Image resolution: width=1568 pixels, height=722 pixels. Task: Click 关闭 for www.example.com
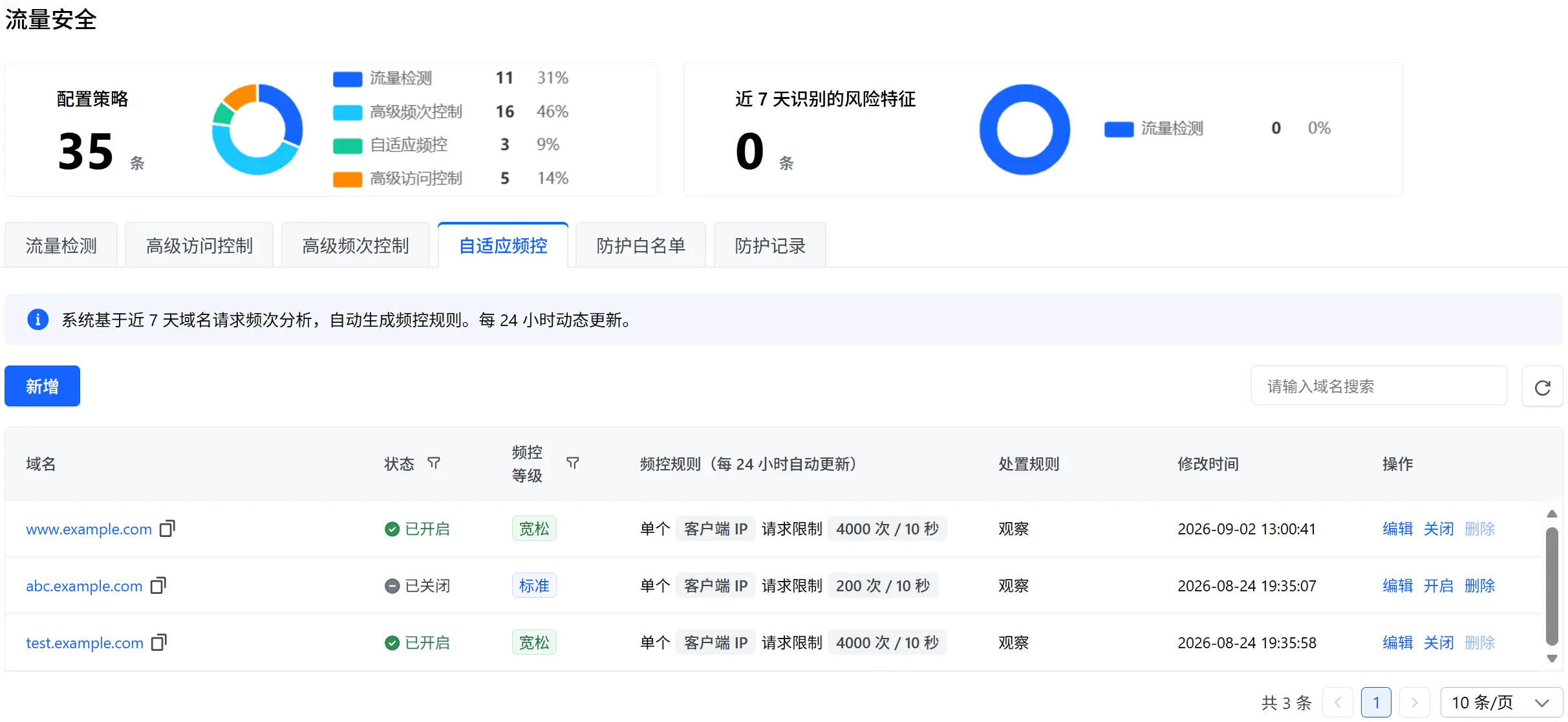1439,529
